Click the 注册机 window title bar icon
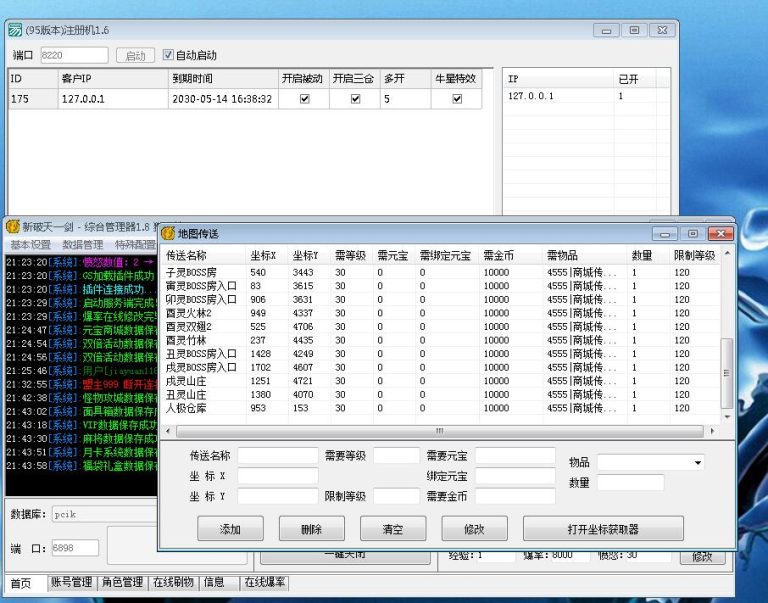The image size is (768, 603). [x=15, y=30]
